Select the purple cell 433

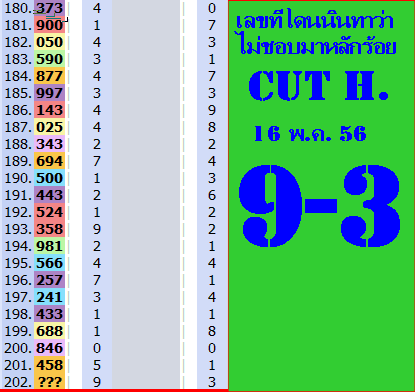click(49, 314)
